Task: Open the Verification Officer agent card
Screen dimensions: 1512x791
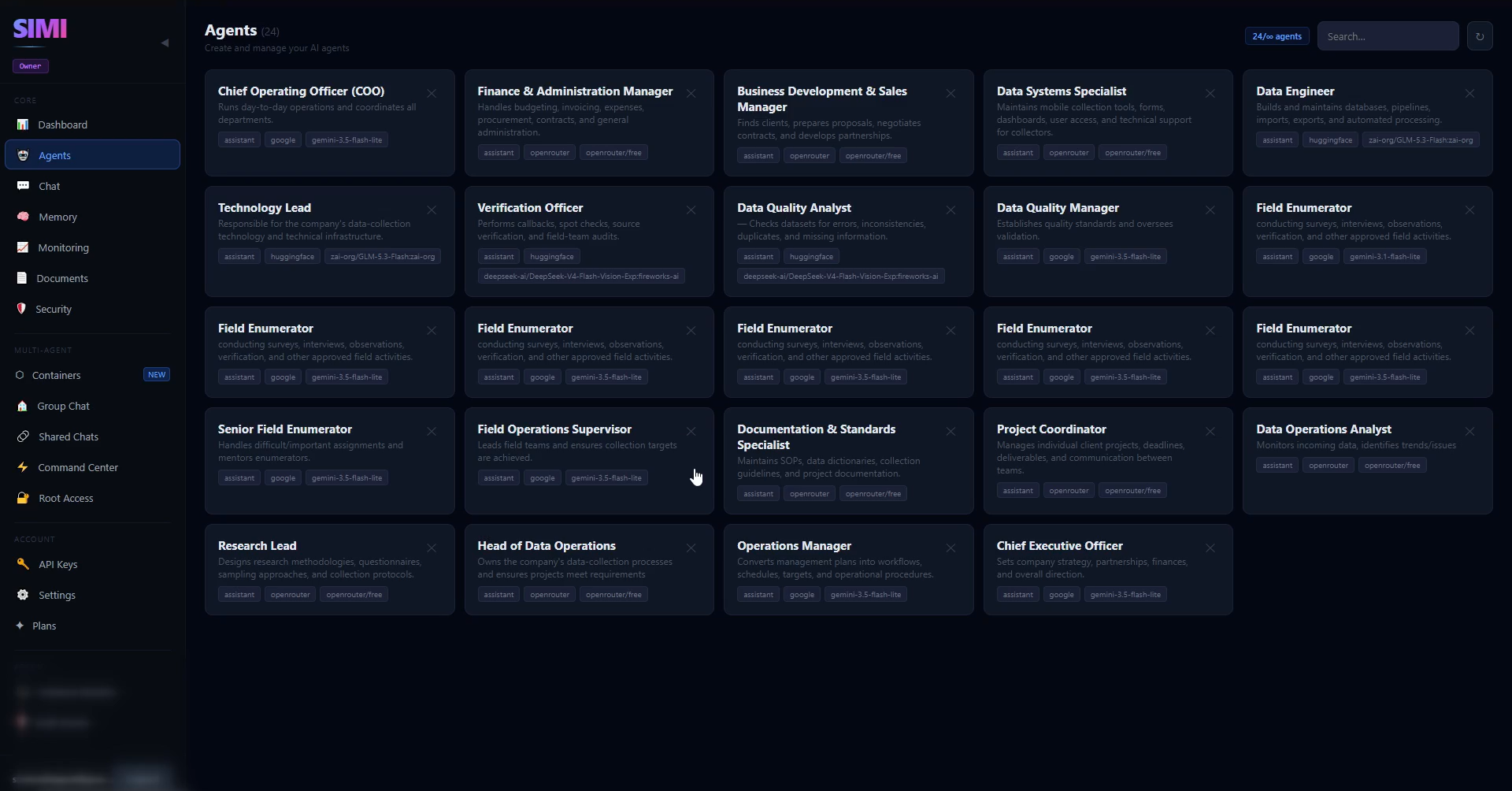Action: click(x=589, y=241)
